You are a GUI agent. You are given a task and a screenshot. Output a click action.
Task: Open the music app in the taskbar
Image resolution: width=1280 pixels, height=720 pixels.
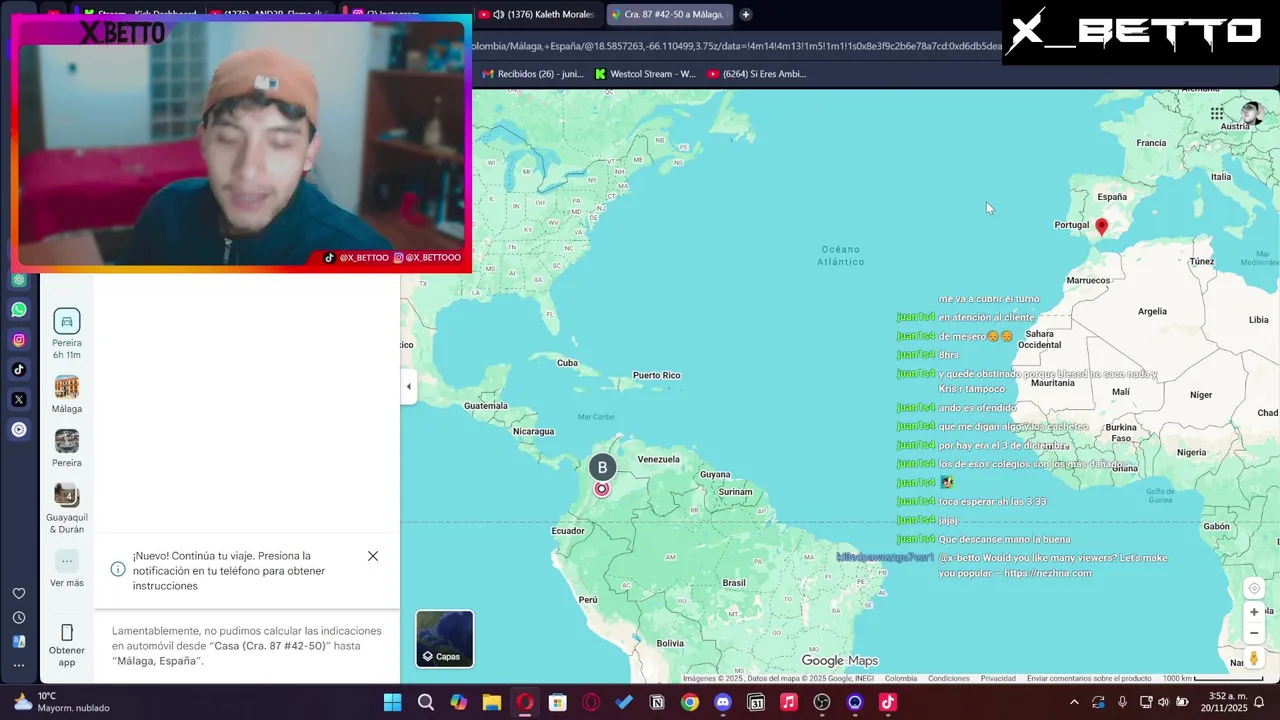pyautogui.click(x=789, y=702)
